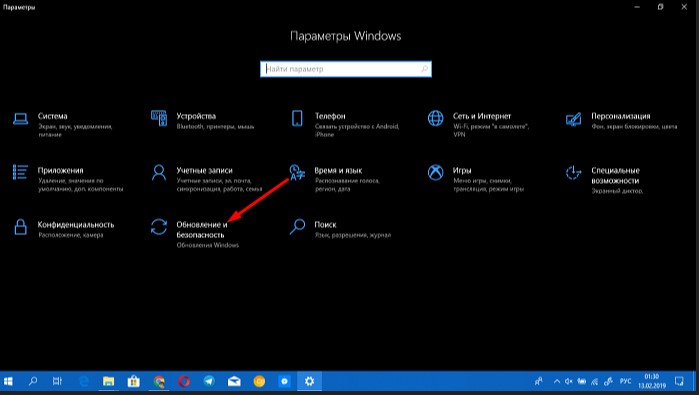
Task: Open the Система settings icon
Action: coord(21,119)
